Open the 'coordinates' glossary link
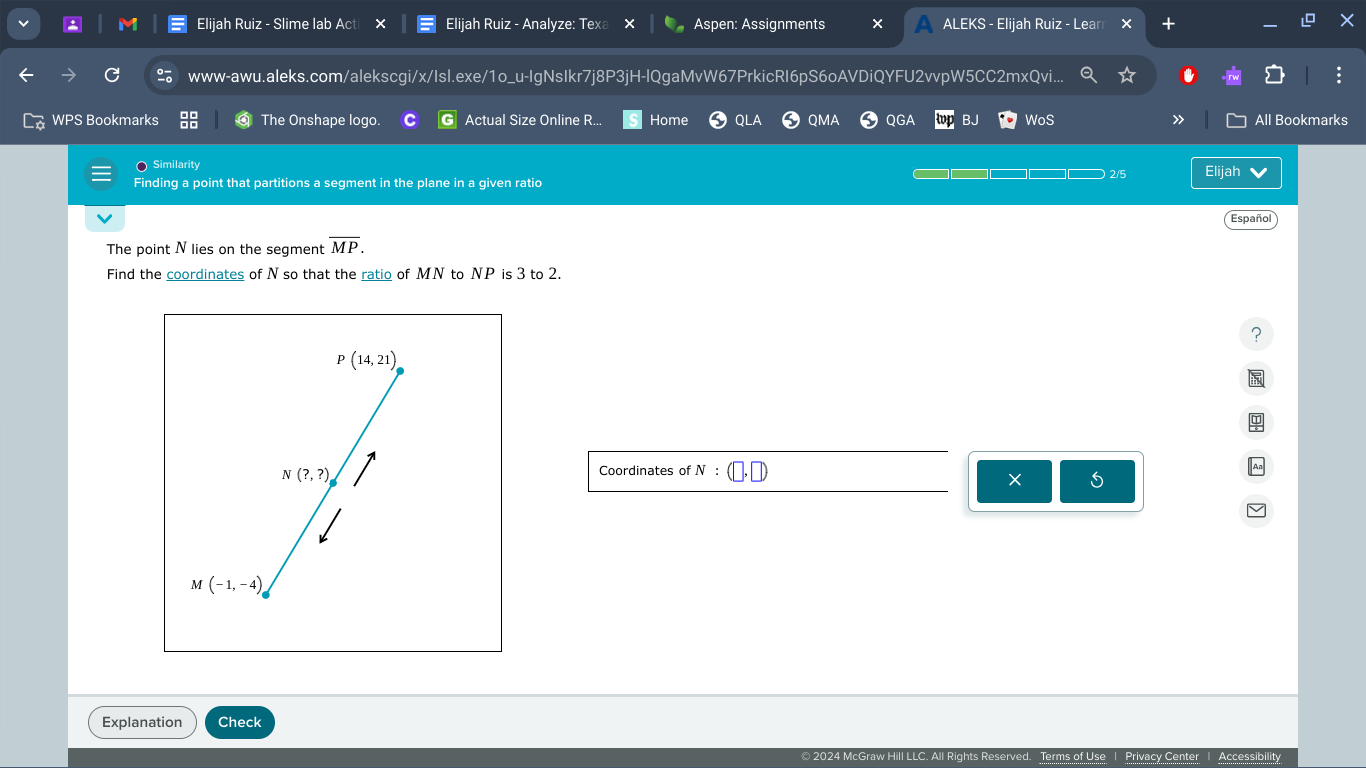Screen dimensions: 1366x768 [205, 274]
